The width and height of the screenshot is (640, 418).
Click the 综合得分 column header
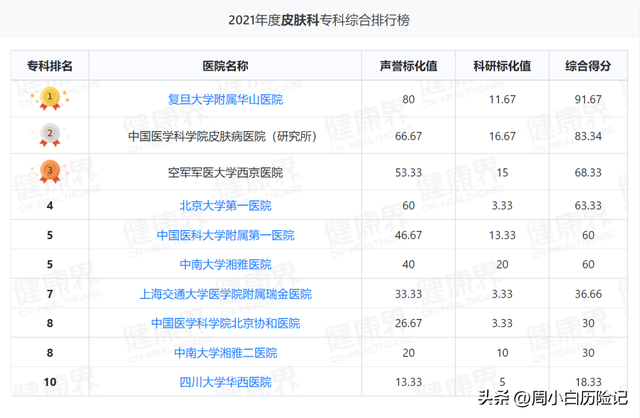pyautogui.click(x=588, y=66)
